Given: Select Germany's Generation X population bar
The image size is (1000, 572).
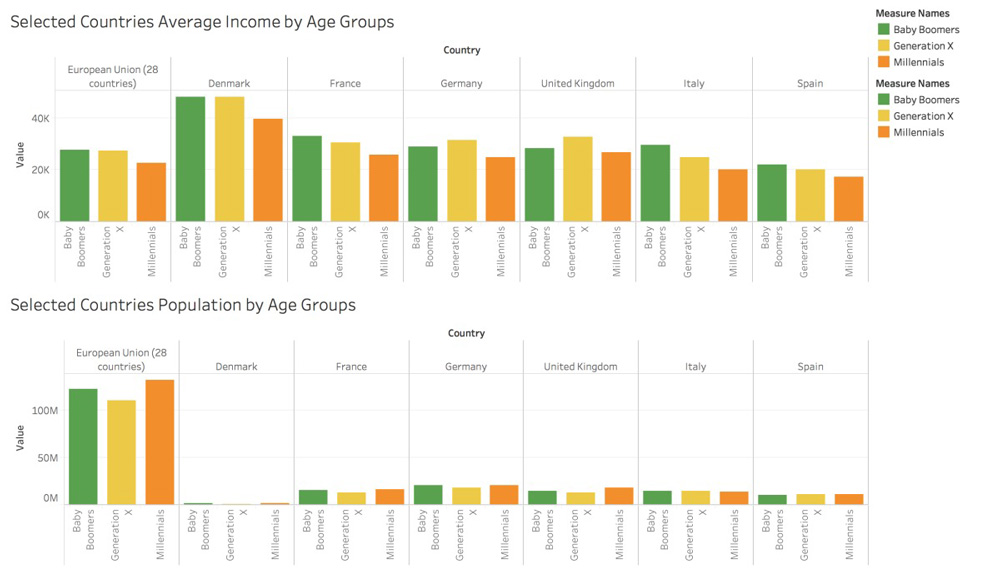Looking at the screenshot, I should point(466,496).
